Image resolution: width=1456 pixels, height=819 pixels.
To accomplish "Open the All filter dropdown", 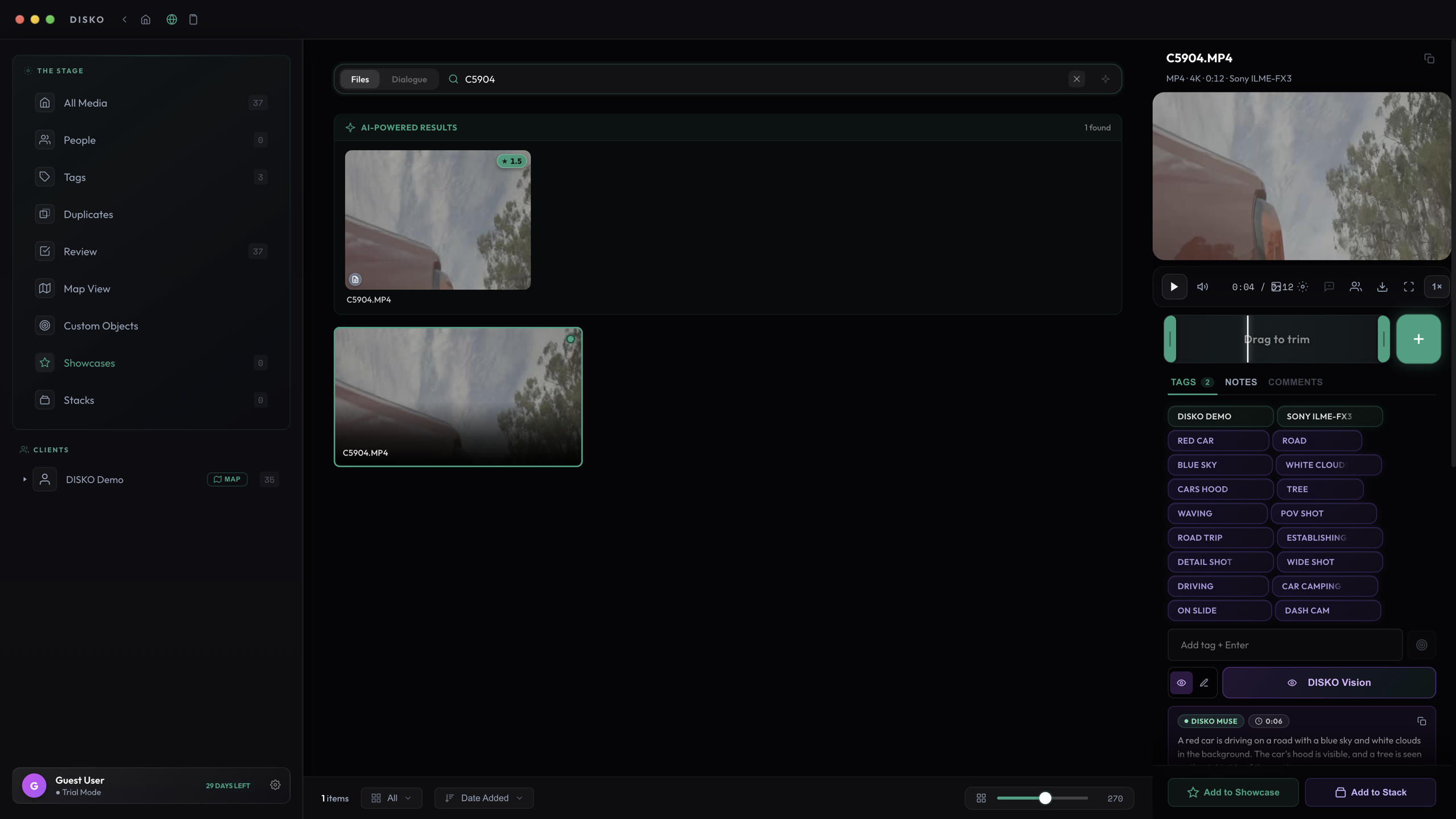I will (391, 798).
